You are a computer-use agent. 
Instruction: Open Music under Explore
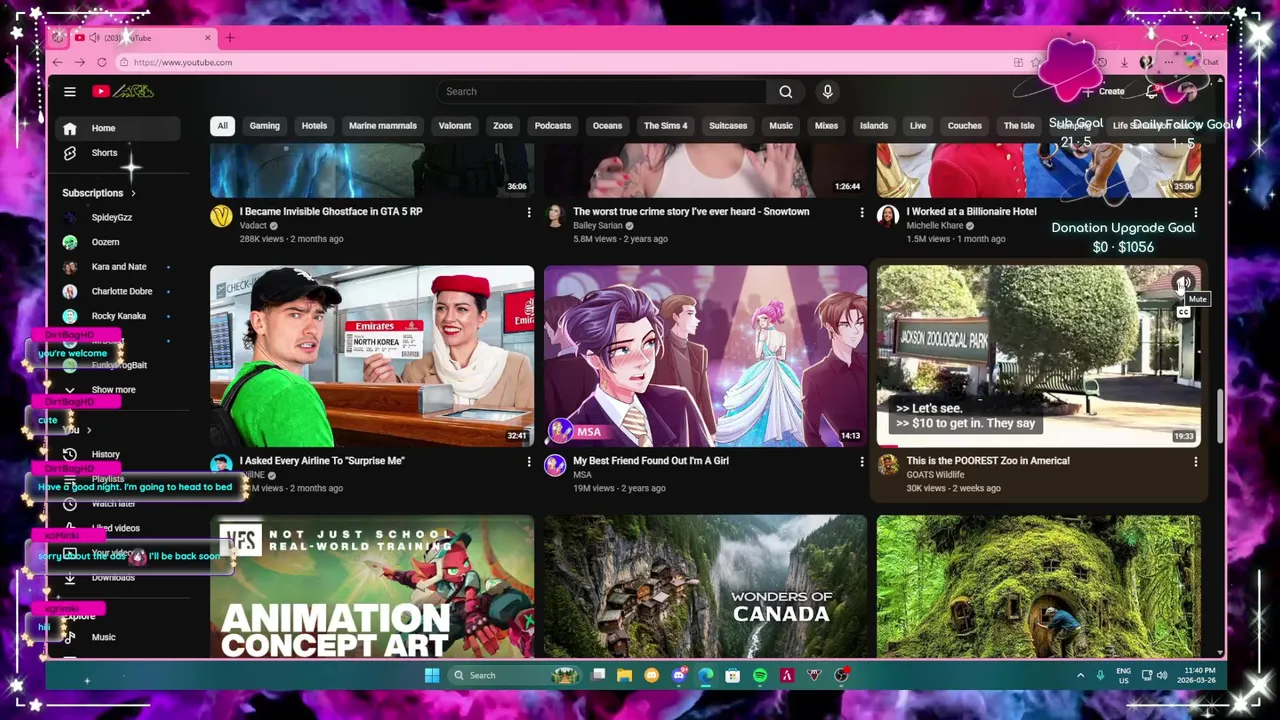point(120,637)
